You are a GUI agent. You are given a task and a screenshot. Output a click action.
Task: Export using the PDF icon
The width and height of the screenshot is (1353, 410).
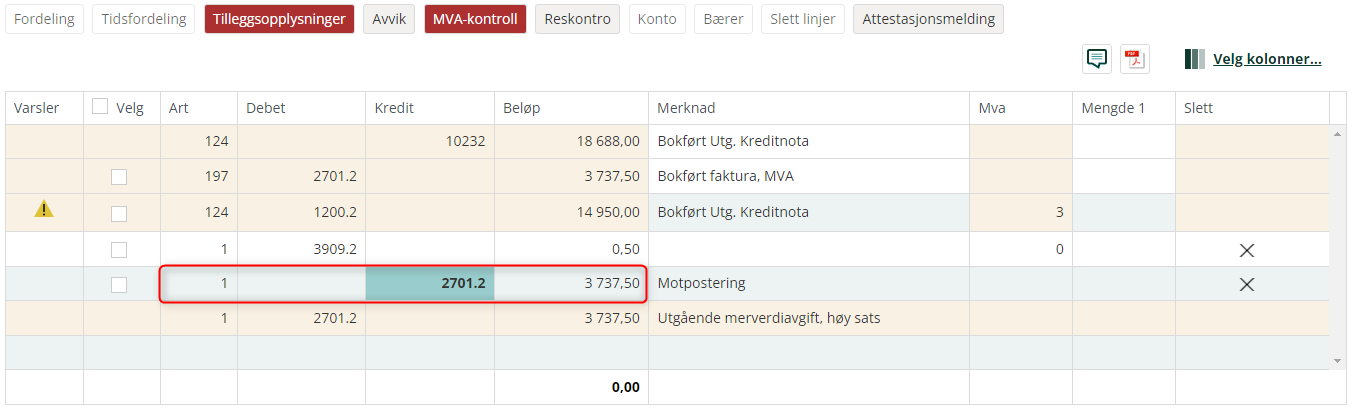pyautogui.click(x=1135, y=59)
